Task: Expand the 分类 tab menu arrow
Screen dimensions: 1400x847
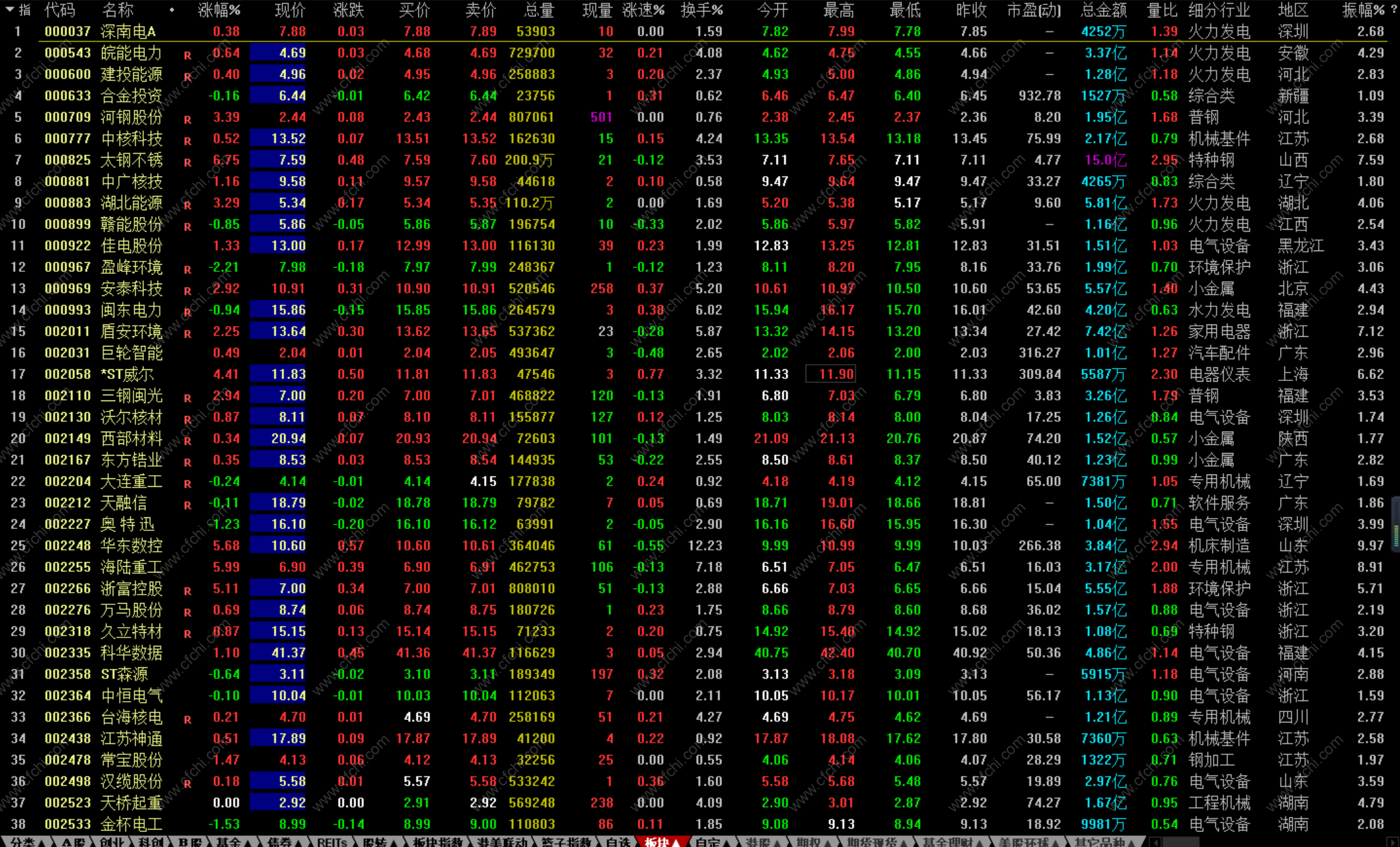Action: (42, 842)
